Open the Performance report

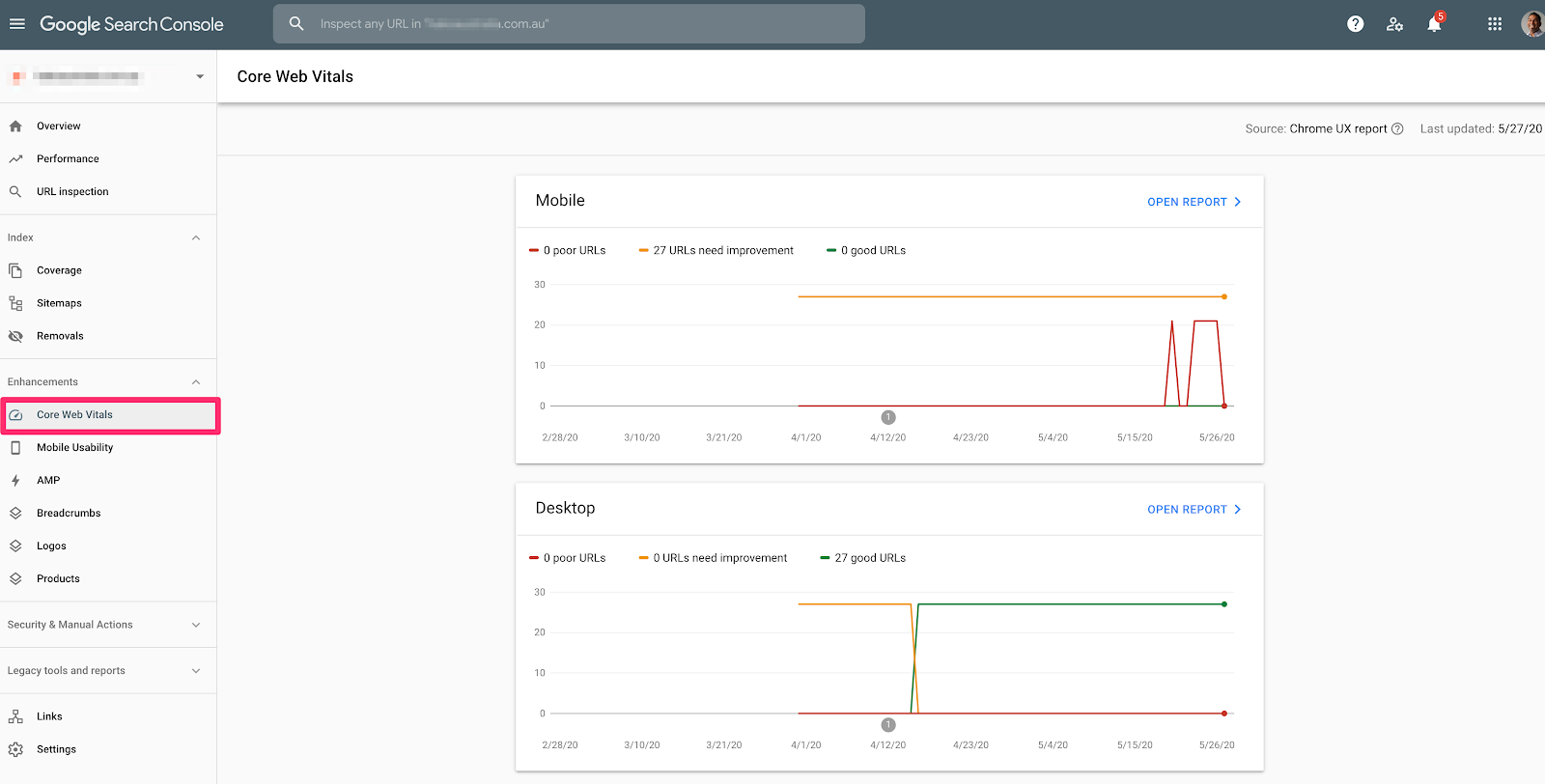coord(68,159)
